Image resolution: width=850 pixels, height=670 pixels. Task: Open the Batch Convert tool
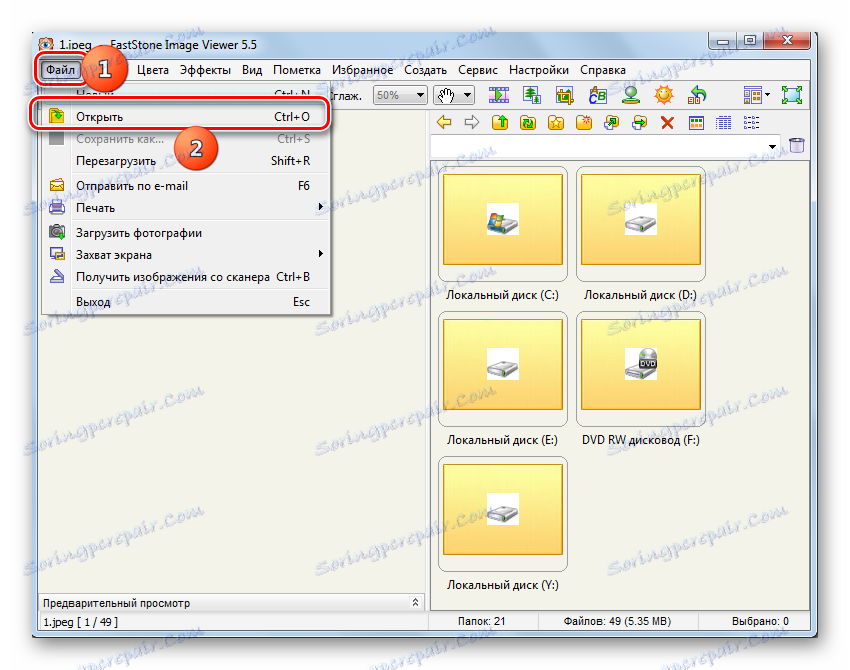(x=530, y=94)
